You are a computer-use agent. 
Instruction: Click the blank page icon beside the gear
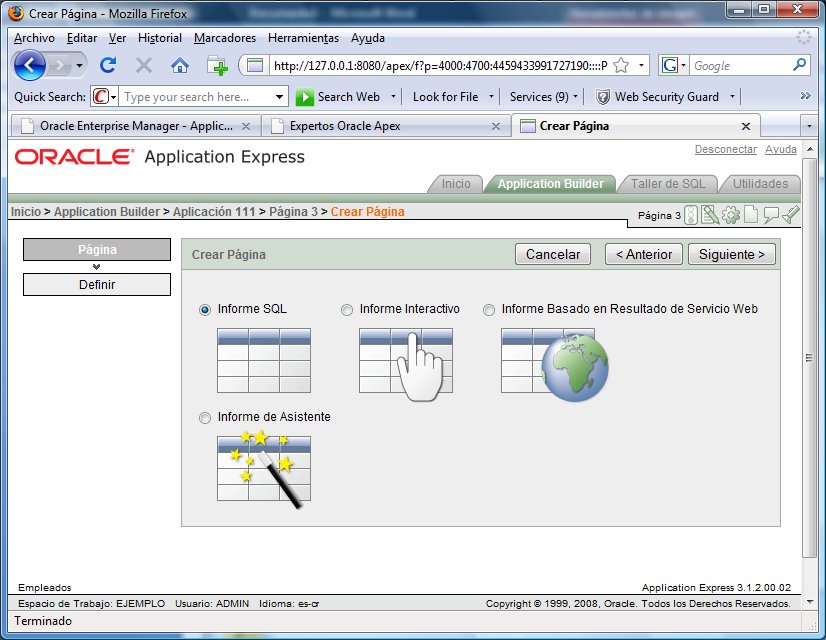[x=751, y=215]
